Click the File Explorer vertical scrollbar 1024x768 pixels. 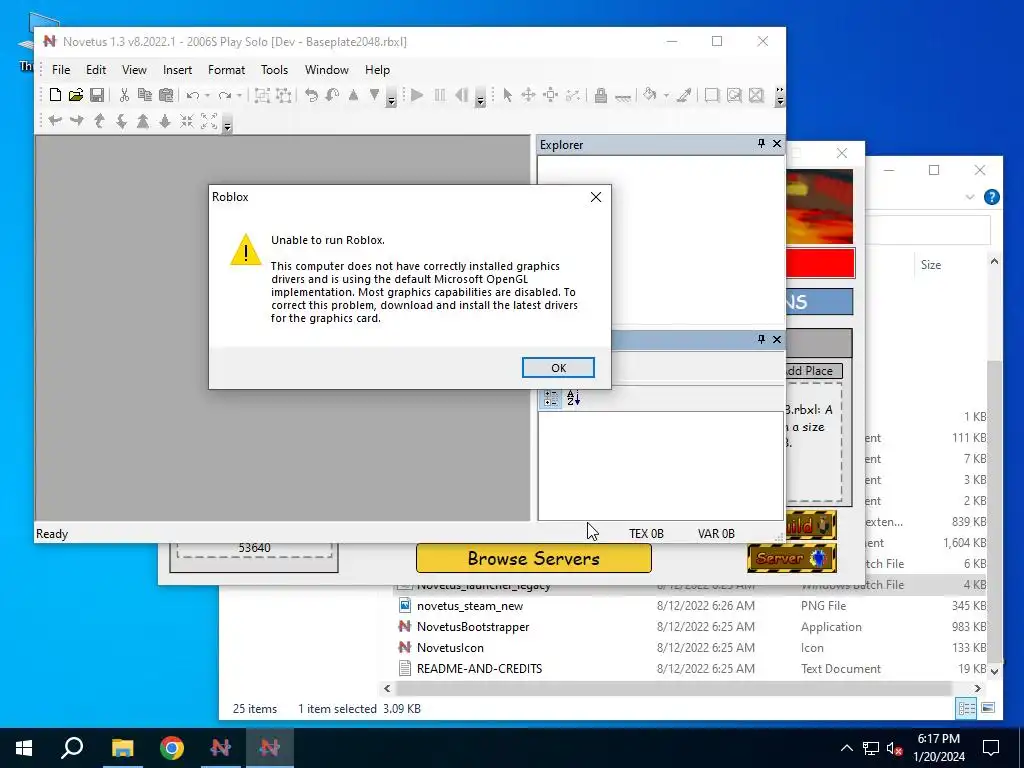[994, 509]
